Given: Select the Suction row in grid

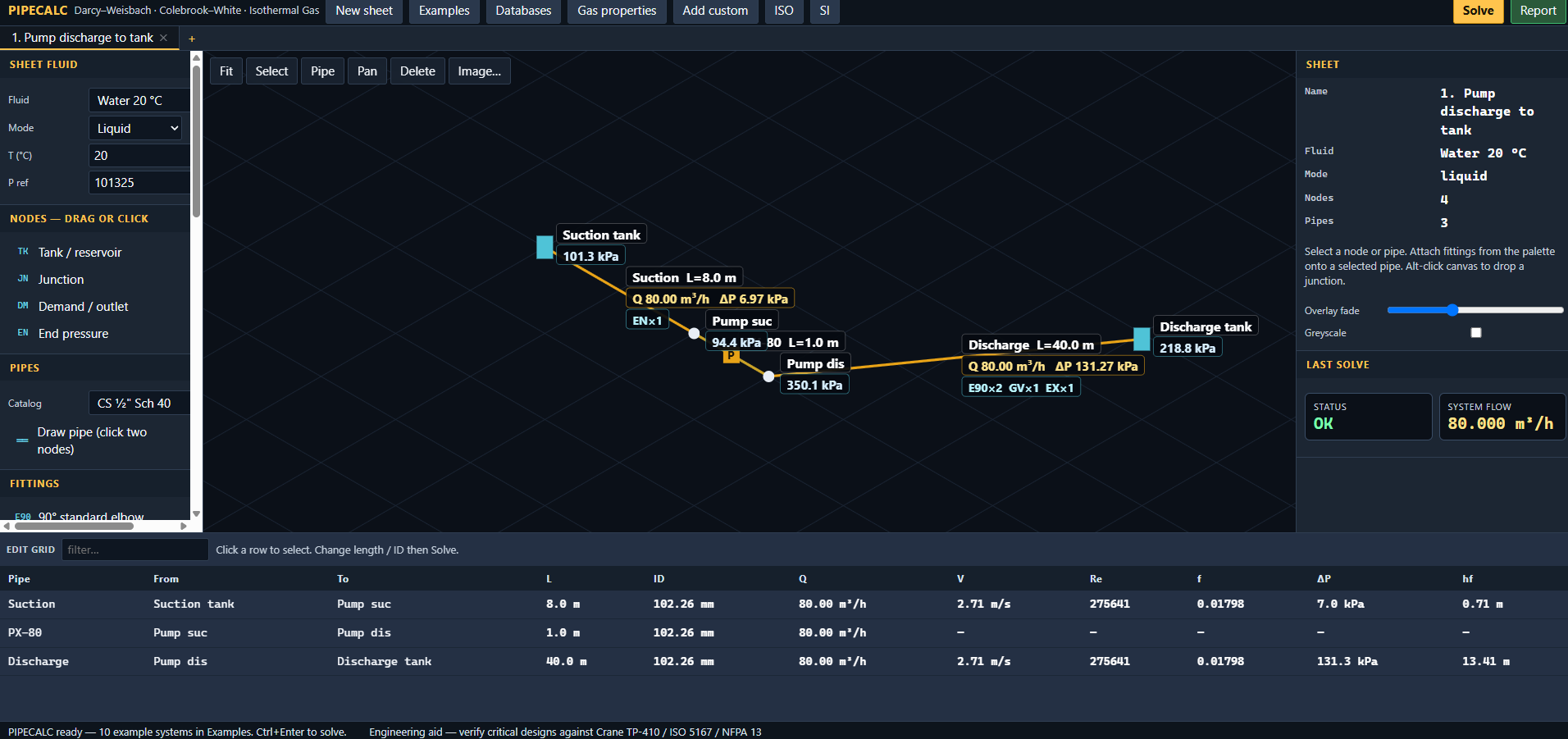Looking at the screenshot, I should 784,604.
